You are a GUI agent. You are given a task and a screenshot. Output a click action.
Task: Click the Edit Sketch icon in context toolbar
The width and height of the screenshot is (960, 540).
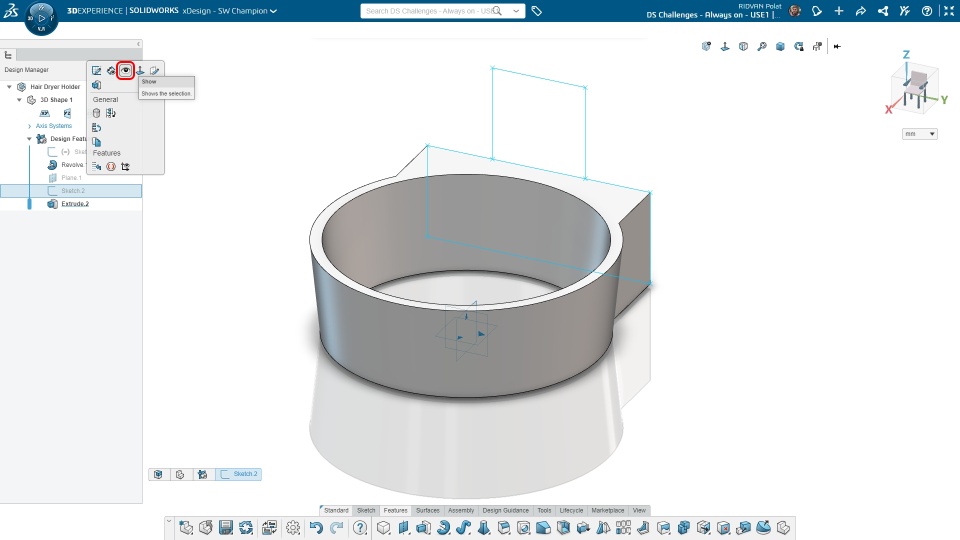coord(97,70)
